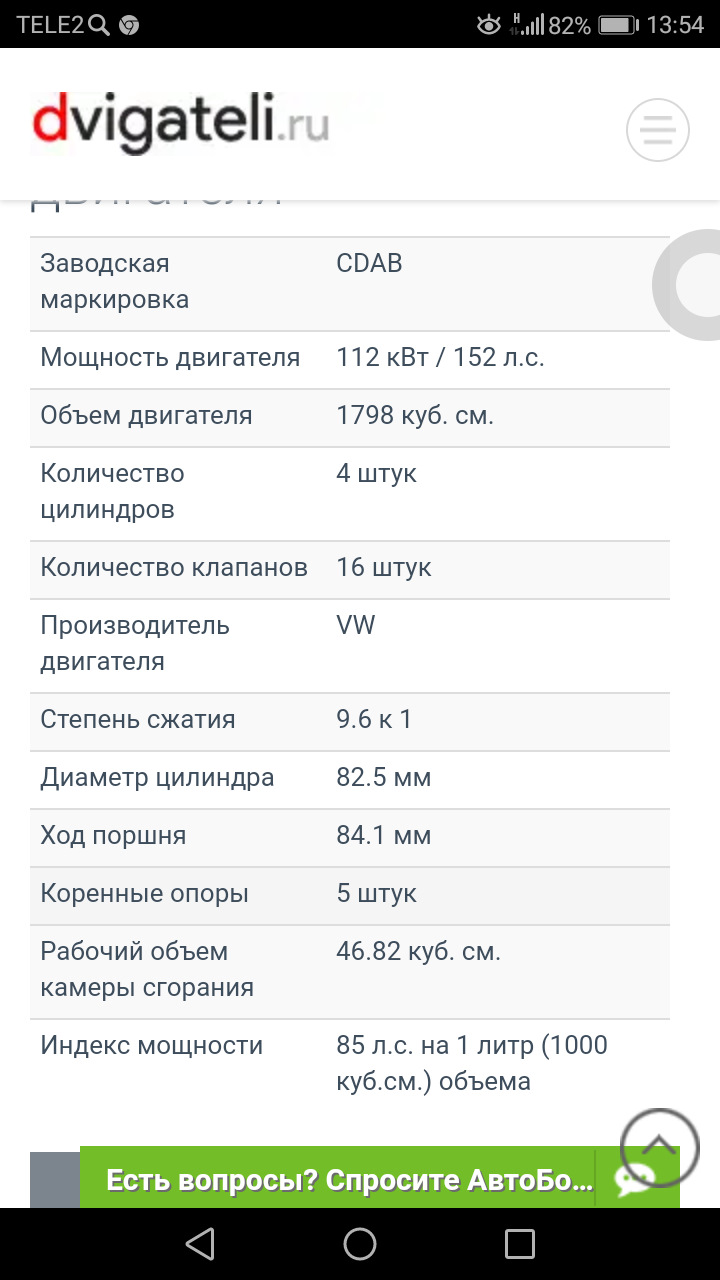
Task: Open the dvigateli.ru logo home link
Action: pyautogui.click(x=180, y=125)
